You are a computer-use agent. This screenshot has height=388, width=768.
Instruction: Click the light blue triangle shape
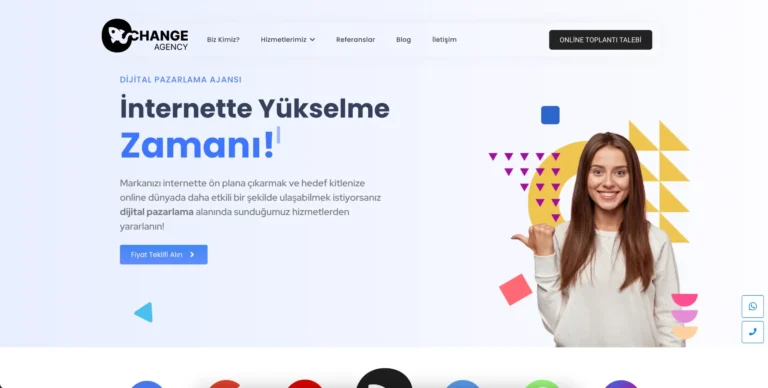coord(144,312)
